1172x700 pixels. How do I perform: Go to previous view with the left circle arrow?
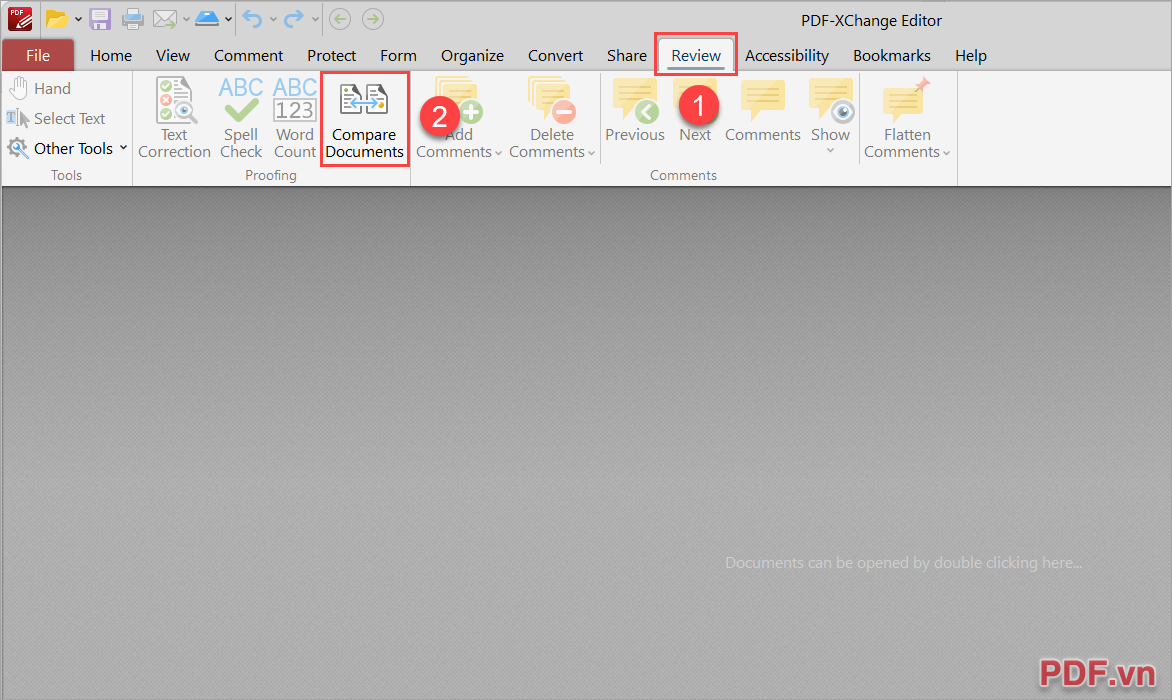click(340, 19)
